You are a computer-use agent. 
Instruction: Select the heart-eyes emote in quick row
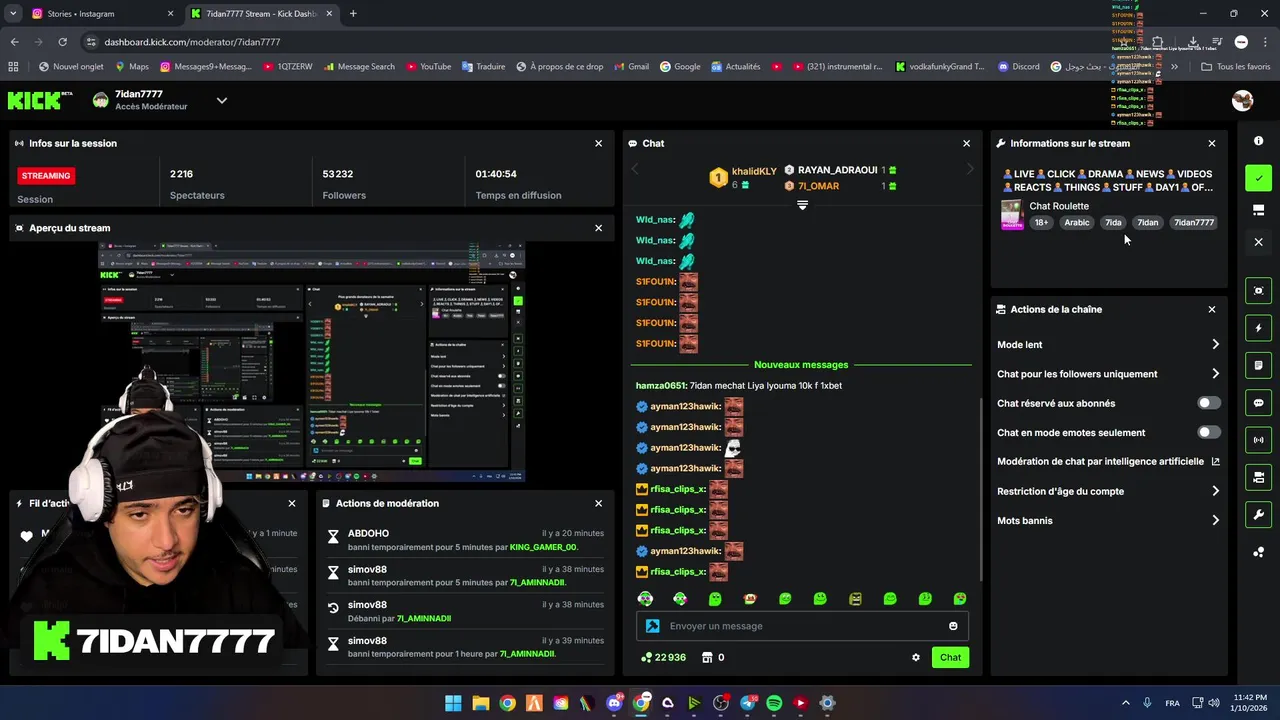point(960,599)
